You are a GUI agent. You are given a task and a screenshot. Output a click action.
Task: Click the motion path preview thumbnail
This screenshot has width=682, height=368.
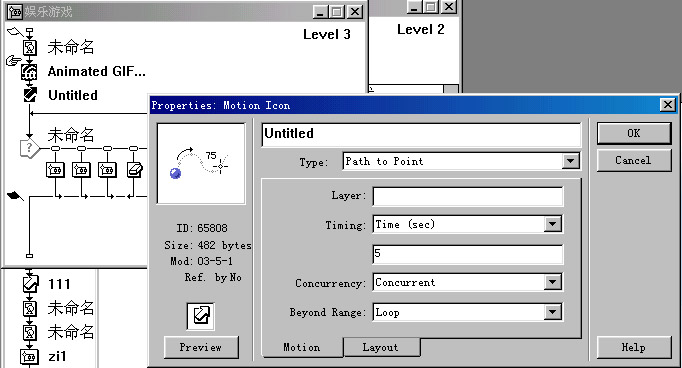pyautogui.click(x=201, y=164)
